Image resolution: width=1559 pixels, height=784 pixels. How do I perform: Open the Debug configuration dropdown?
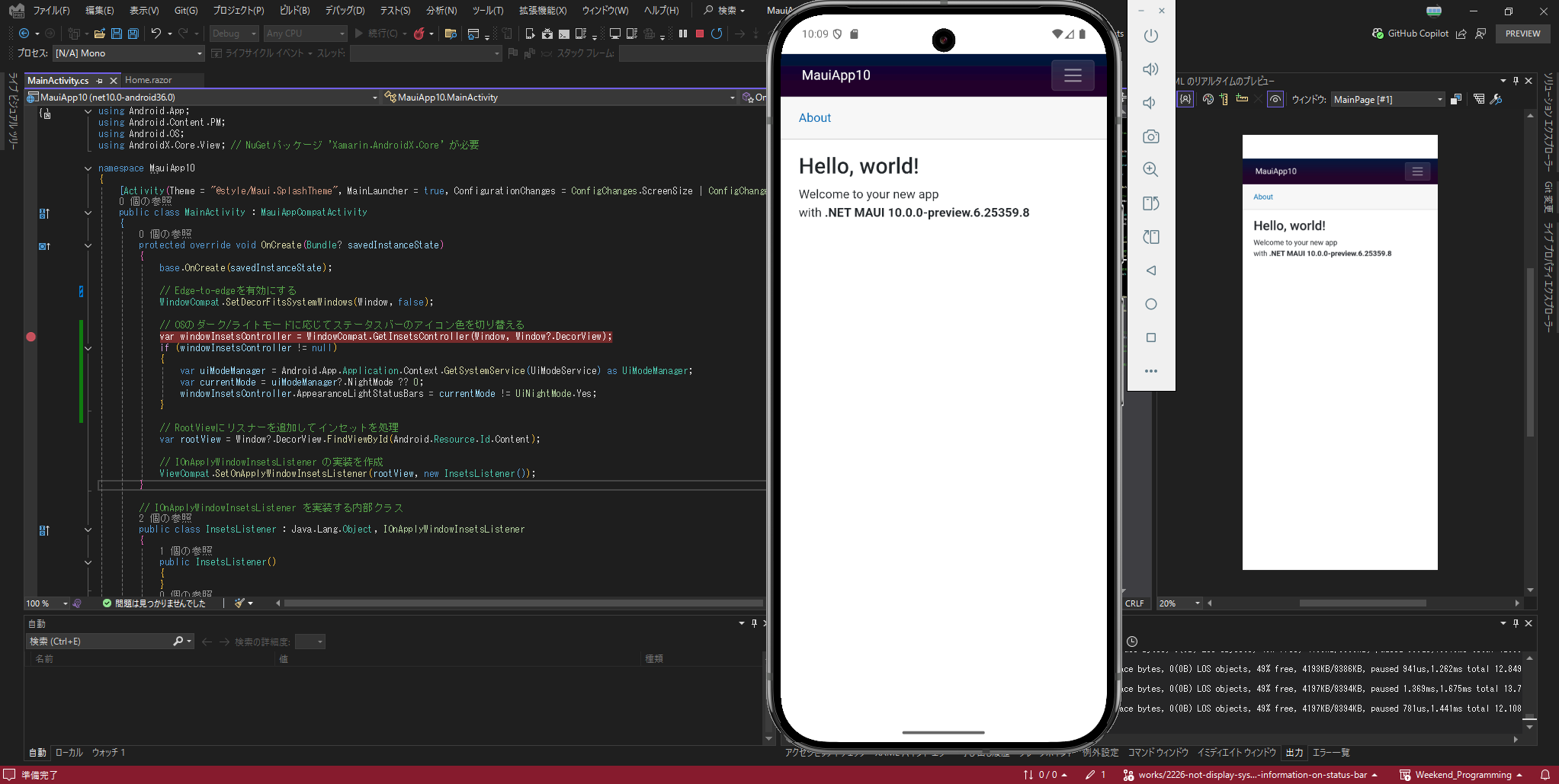234,34
